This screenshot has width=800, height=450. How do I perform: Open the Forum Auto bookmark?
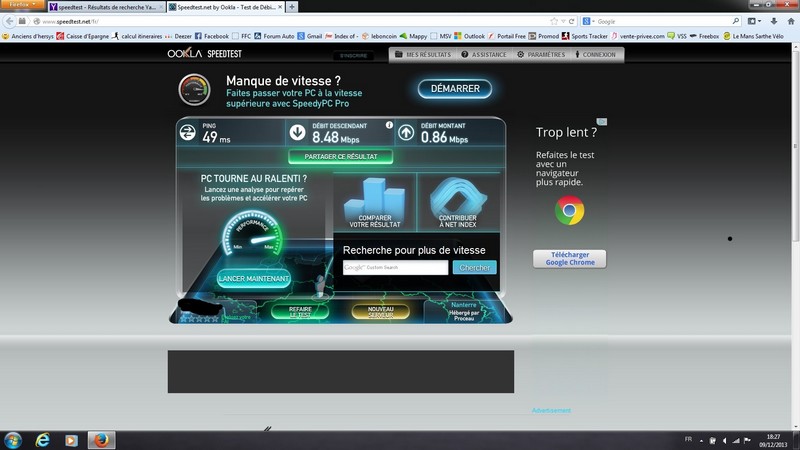coord(274,36)
